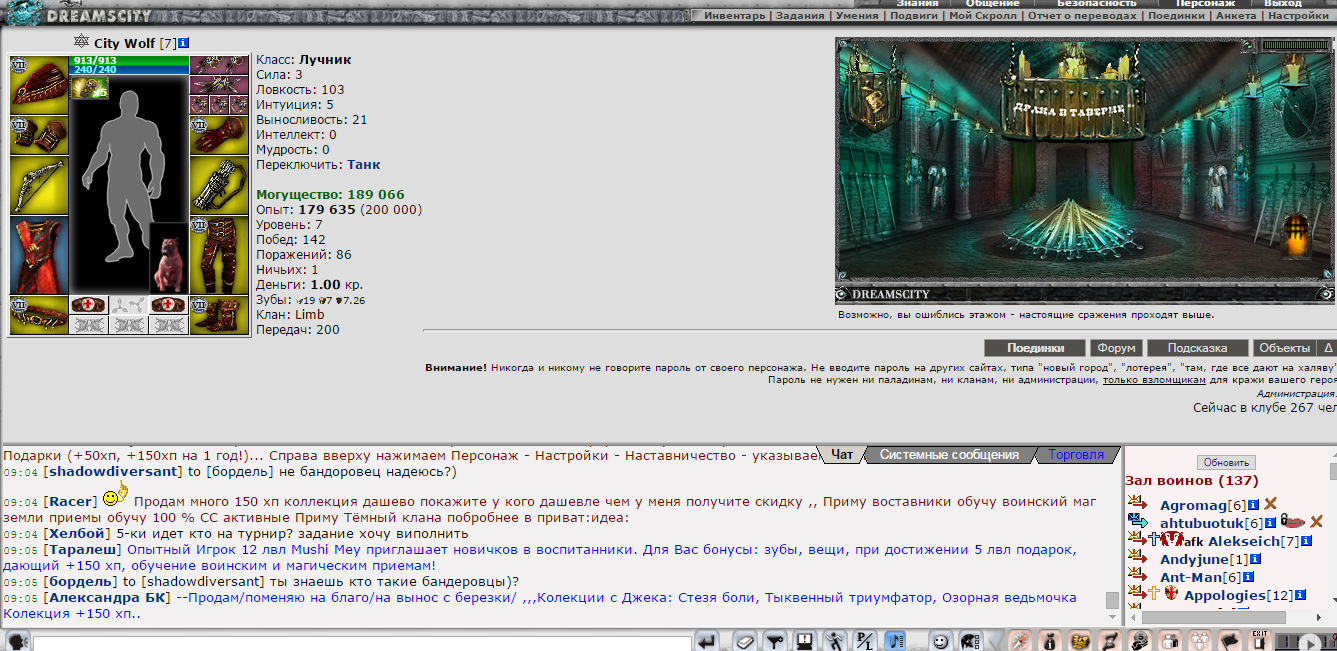1337x651 pixels.
Task: Switch to Системные сообщения tab
Action: coord(949,455)
